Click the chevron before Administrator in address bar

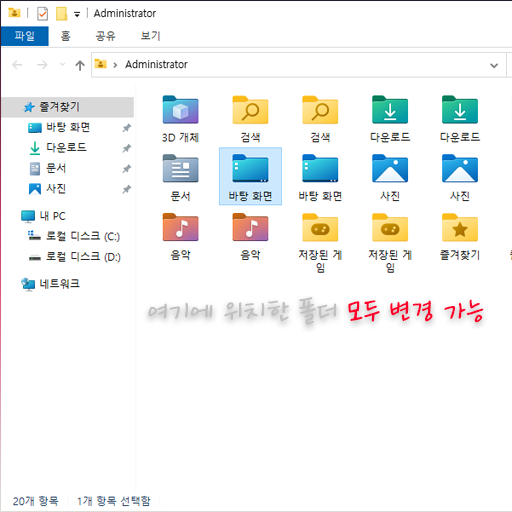[115, 65]
